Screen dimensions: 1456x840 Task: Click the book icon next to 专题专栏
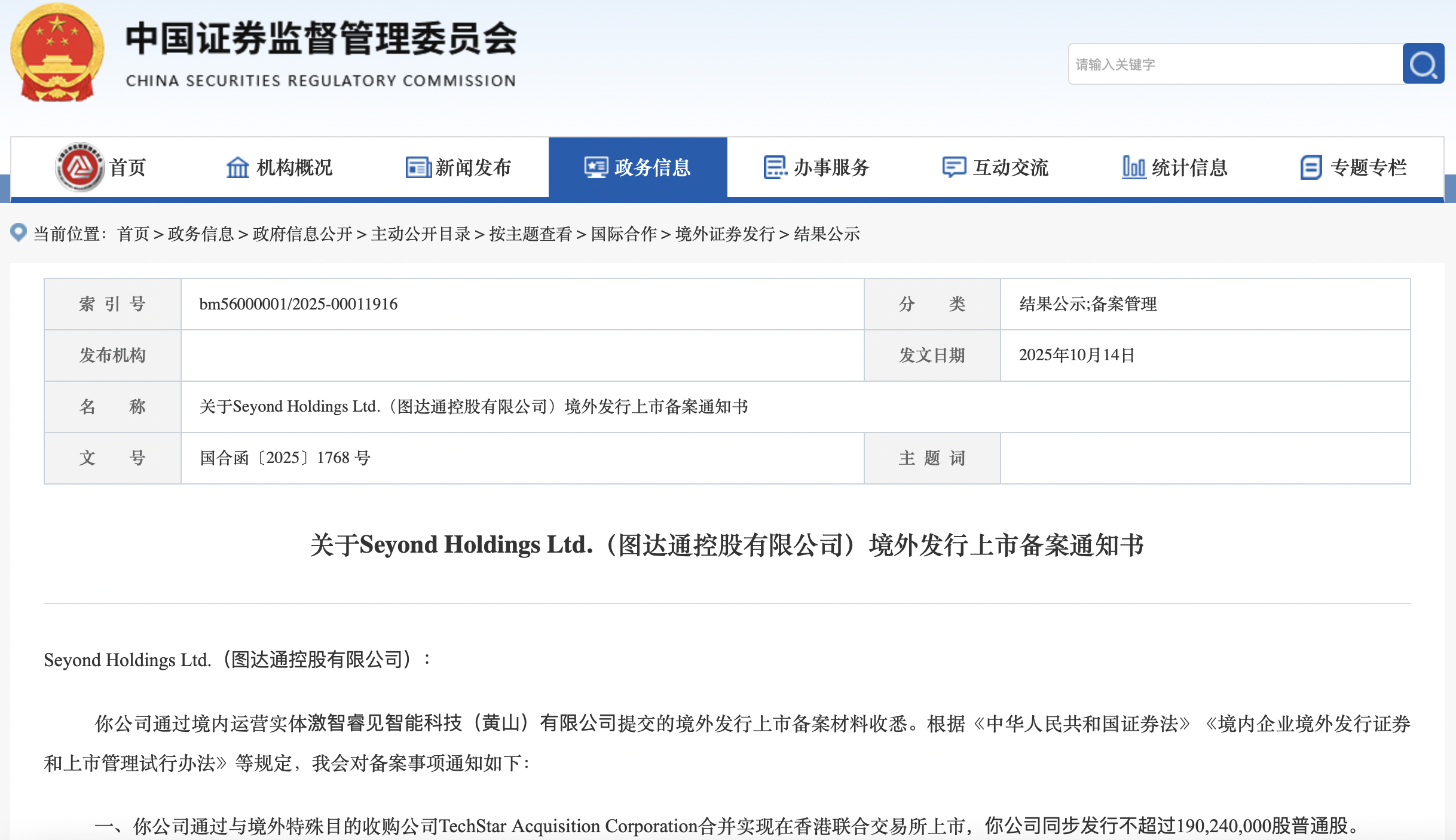click(x=1311, y=167)
